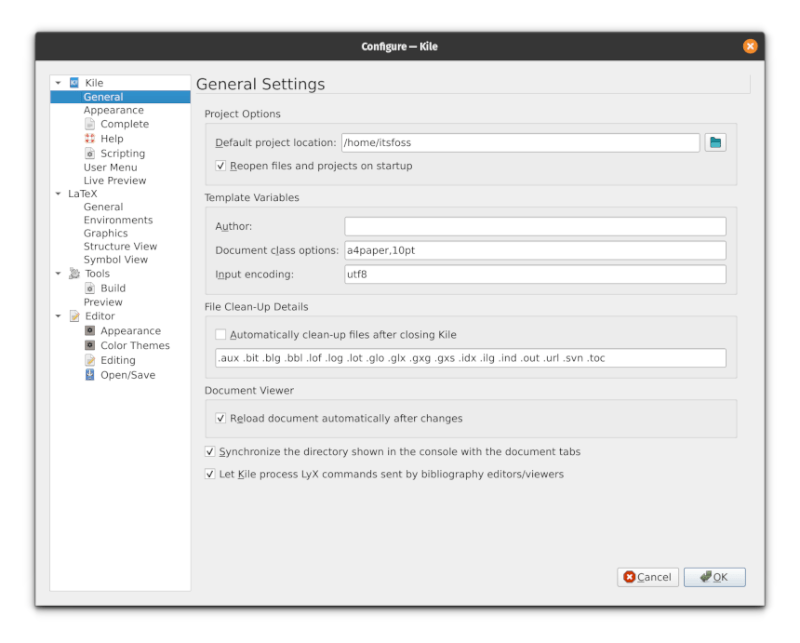
Task: Disable 'Reload document automatically after changes'
Action: point(221,418)
